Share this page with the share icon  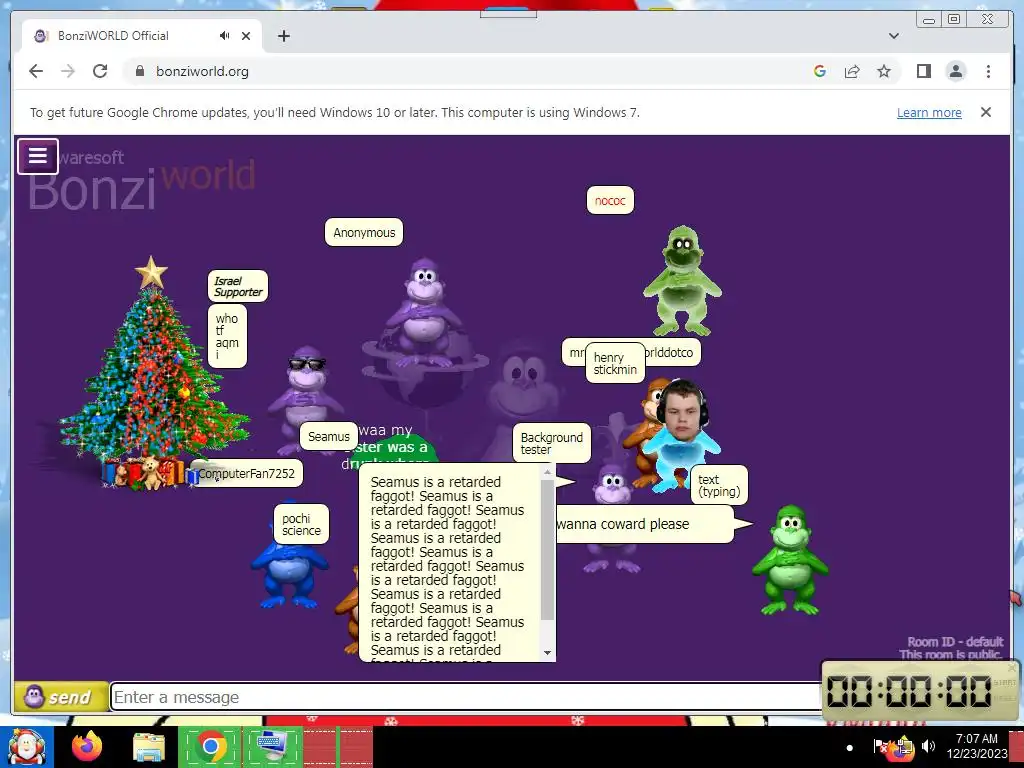pyautogui.click(x=852, y=71)
